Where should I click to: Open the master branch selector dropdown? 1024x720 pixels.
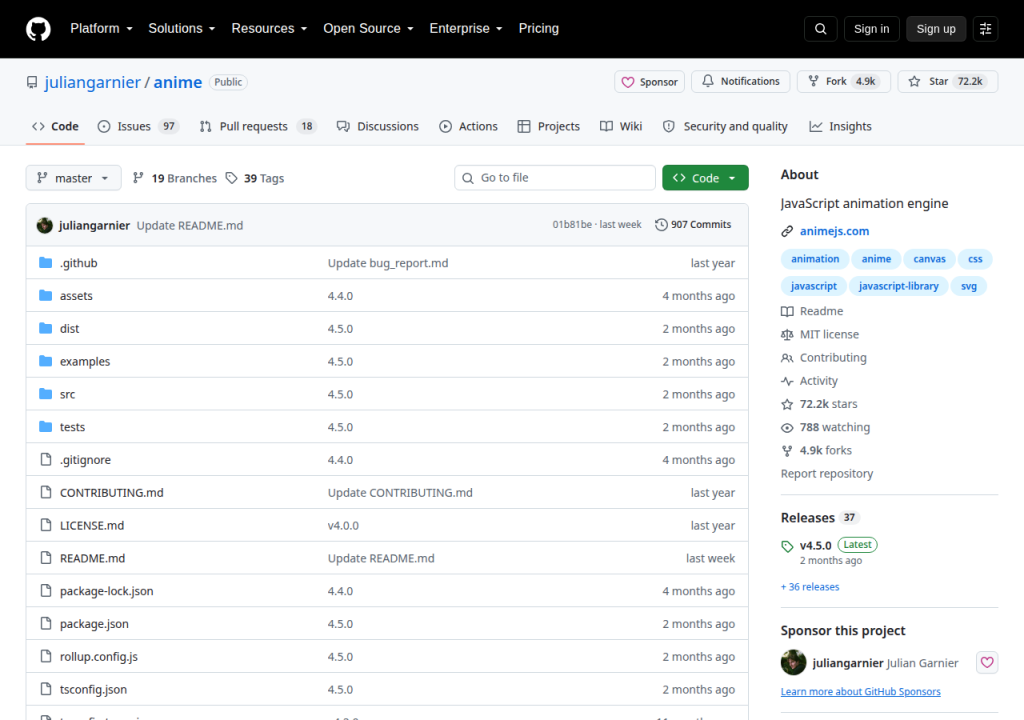point(73,178)
